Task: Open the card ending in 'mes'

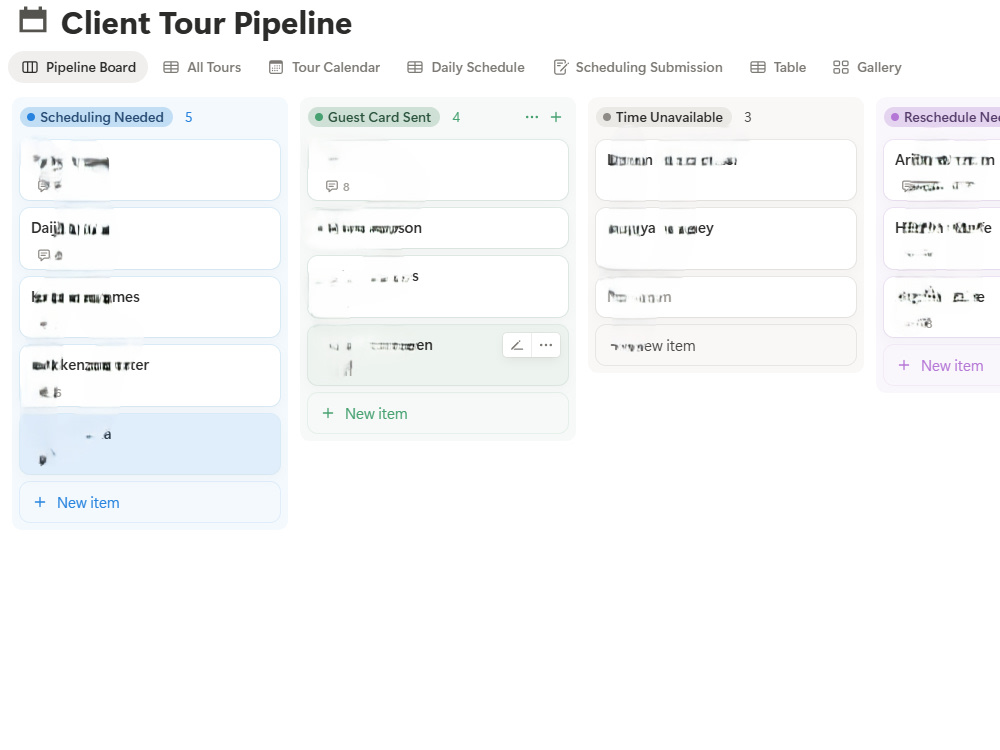Action: click(150, 307)
